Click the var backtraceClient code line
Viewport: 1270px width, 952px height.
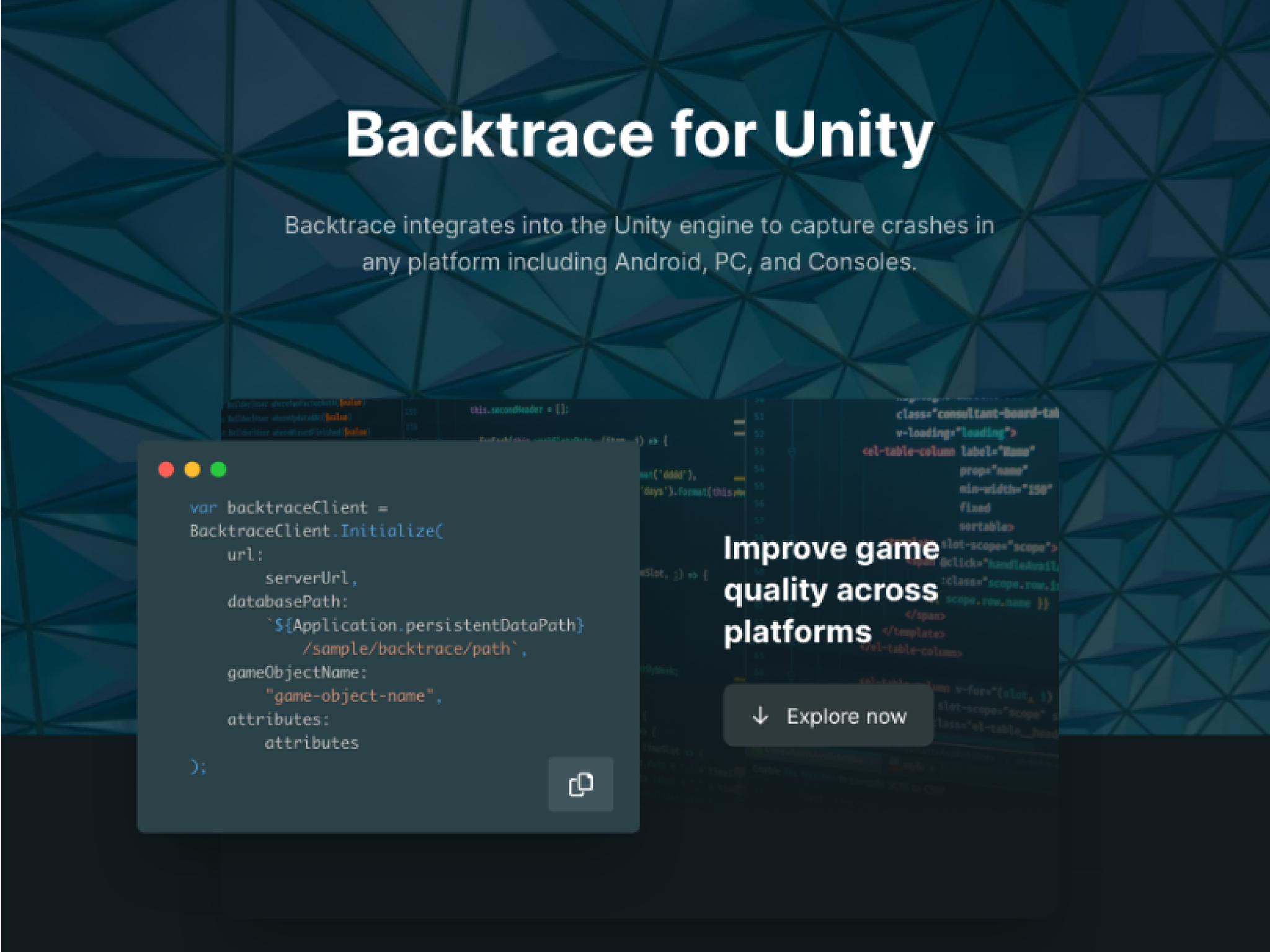coord(288,508)
